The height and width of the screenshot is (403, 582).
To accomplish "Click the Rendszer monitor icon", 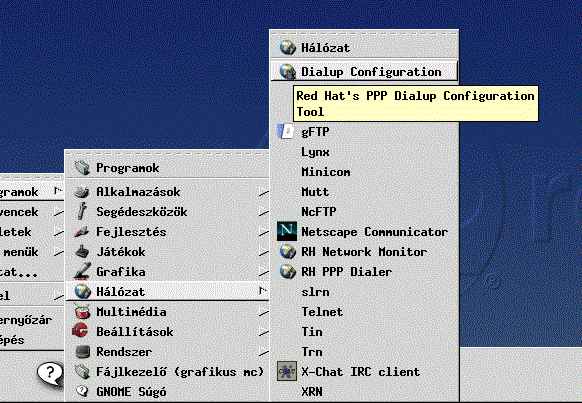I will 82,351.
